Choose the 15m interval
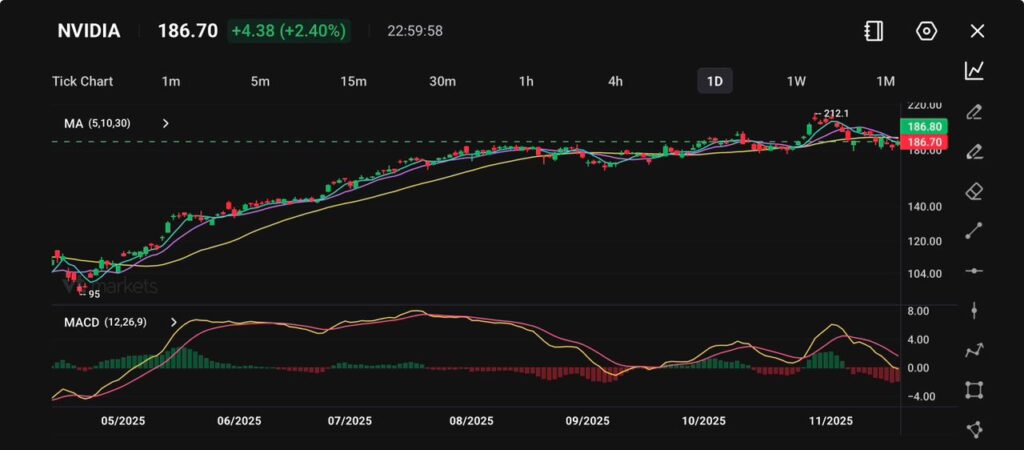Image resolution: width=1024 pixels, height=450 pixels. click(x=353, y=81)
